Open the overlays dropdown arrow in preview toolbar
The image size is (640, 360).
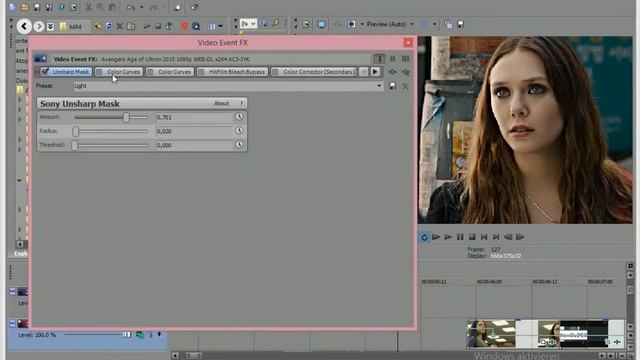434,24
